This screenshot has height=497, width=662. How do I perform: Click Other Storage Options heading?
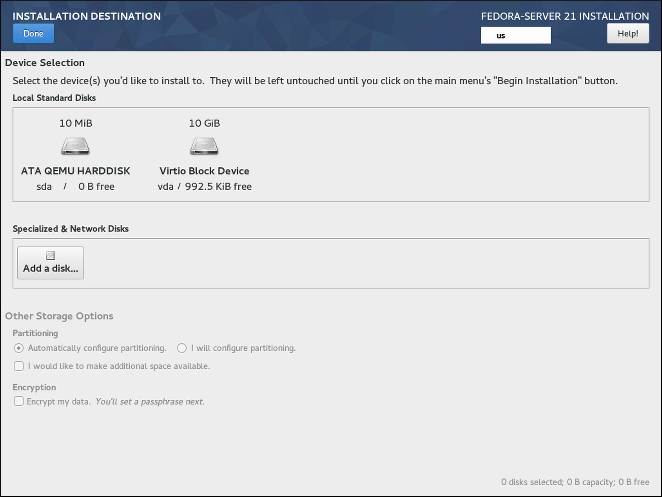(59, 316)
